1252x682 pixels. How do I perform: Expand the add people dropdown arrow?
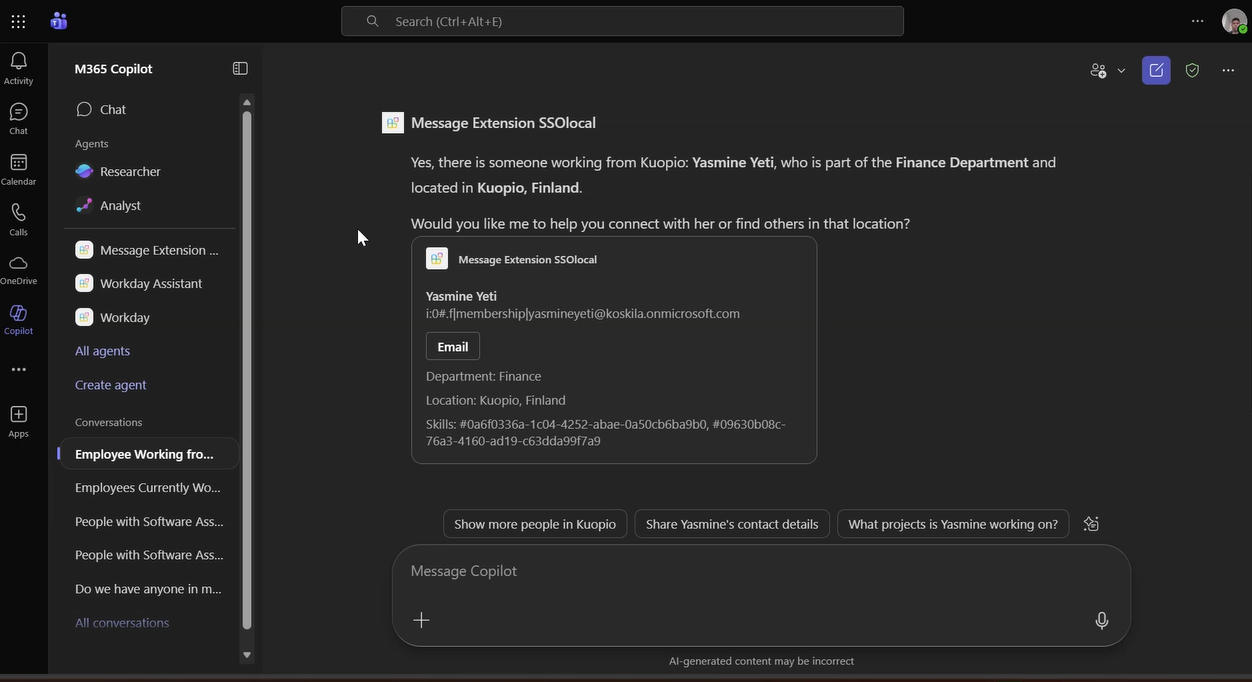[1121, 71]
